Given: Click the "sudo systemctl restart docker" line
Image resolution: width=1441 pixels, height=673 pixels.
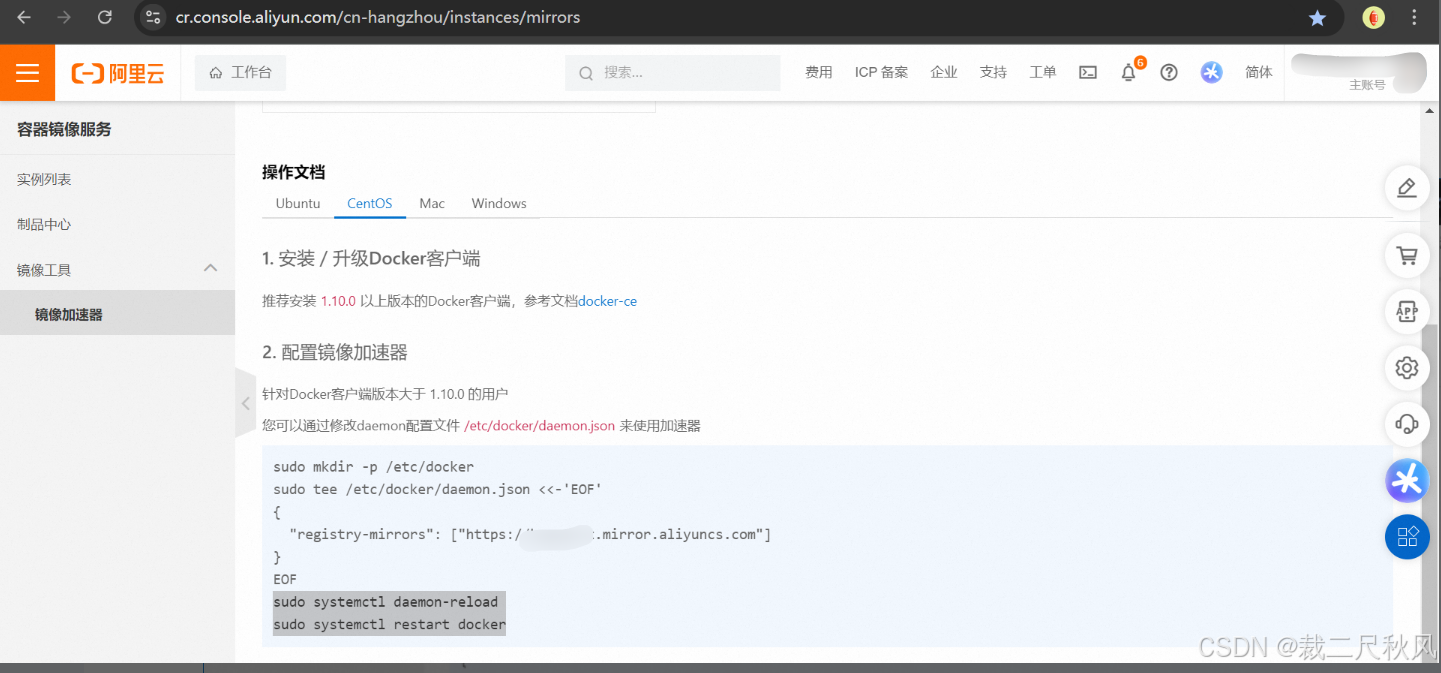Looking at the screenshot, I should [x=390, y=625].
